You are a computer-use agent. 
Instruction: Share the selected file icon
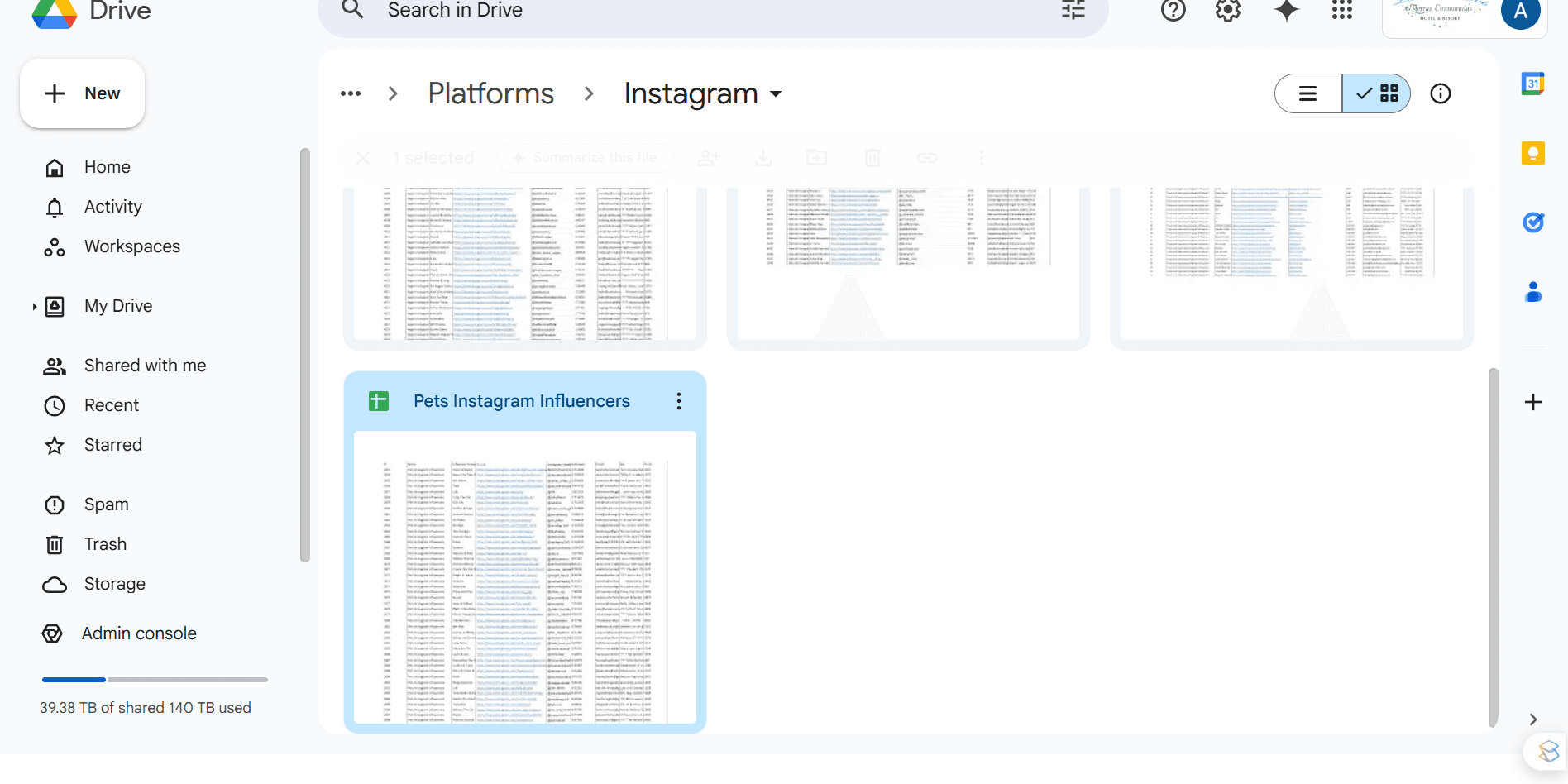coord(709,157)
